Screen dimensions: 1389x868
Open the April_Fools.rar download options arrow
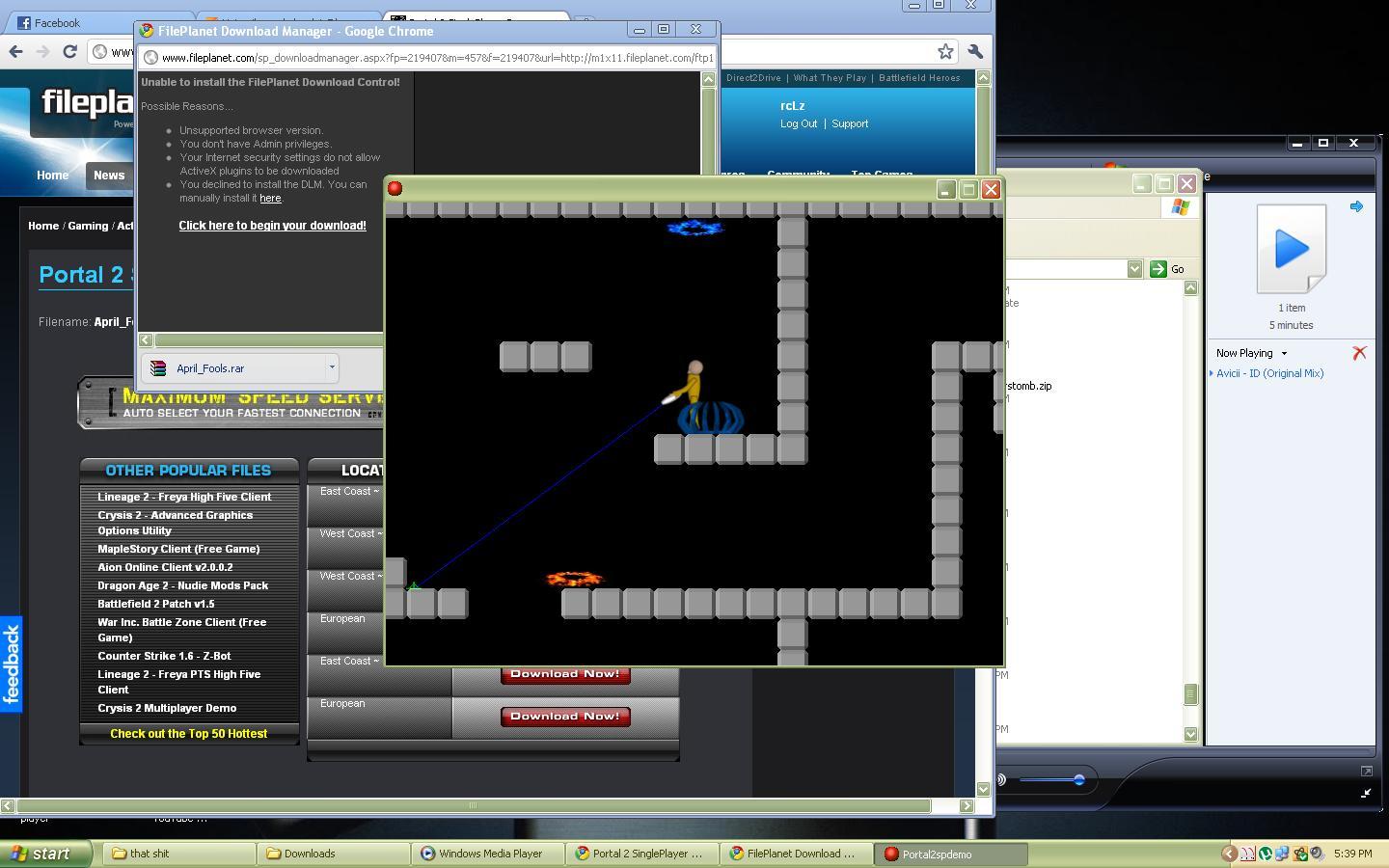point(332,367)
